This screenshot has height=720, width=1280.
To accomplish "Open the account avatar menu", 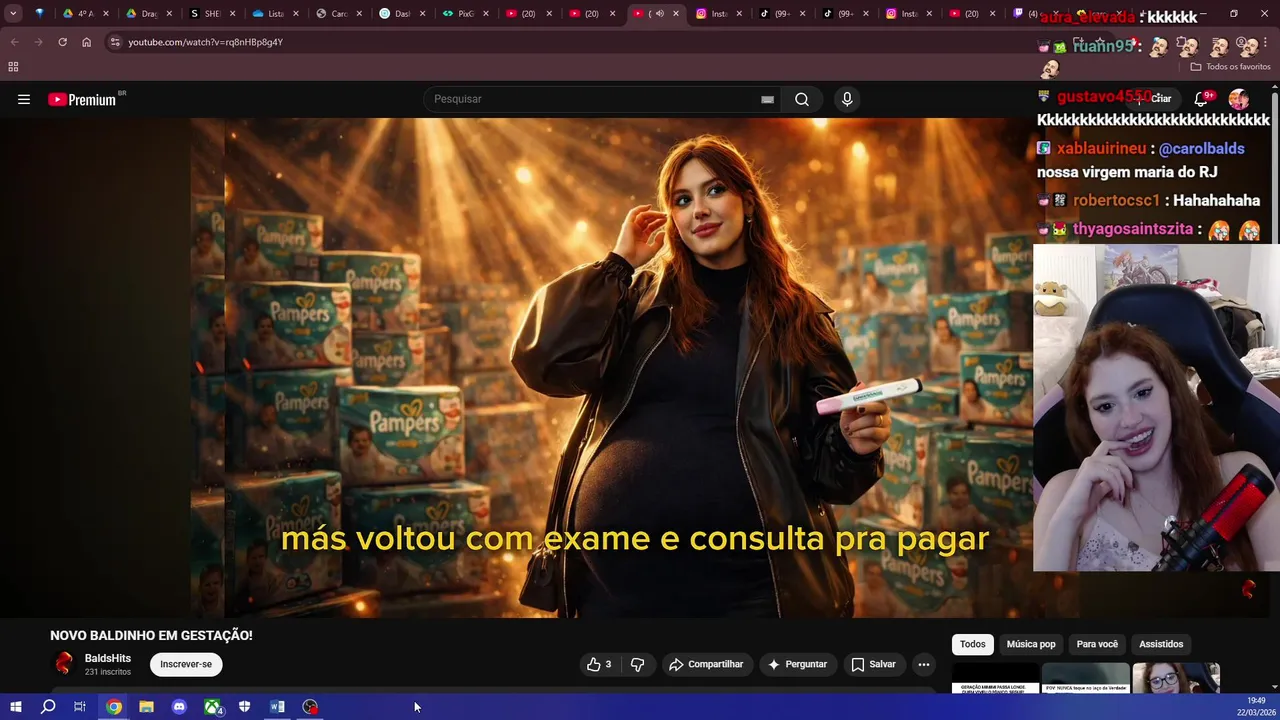I will [1239, 99].
